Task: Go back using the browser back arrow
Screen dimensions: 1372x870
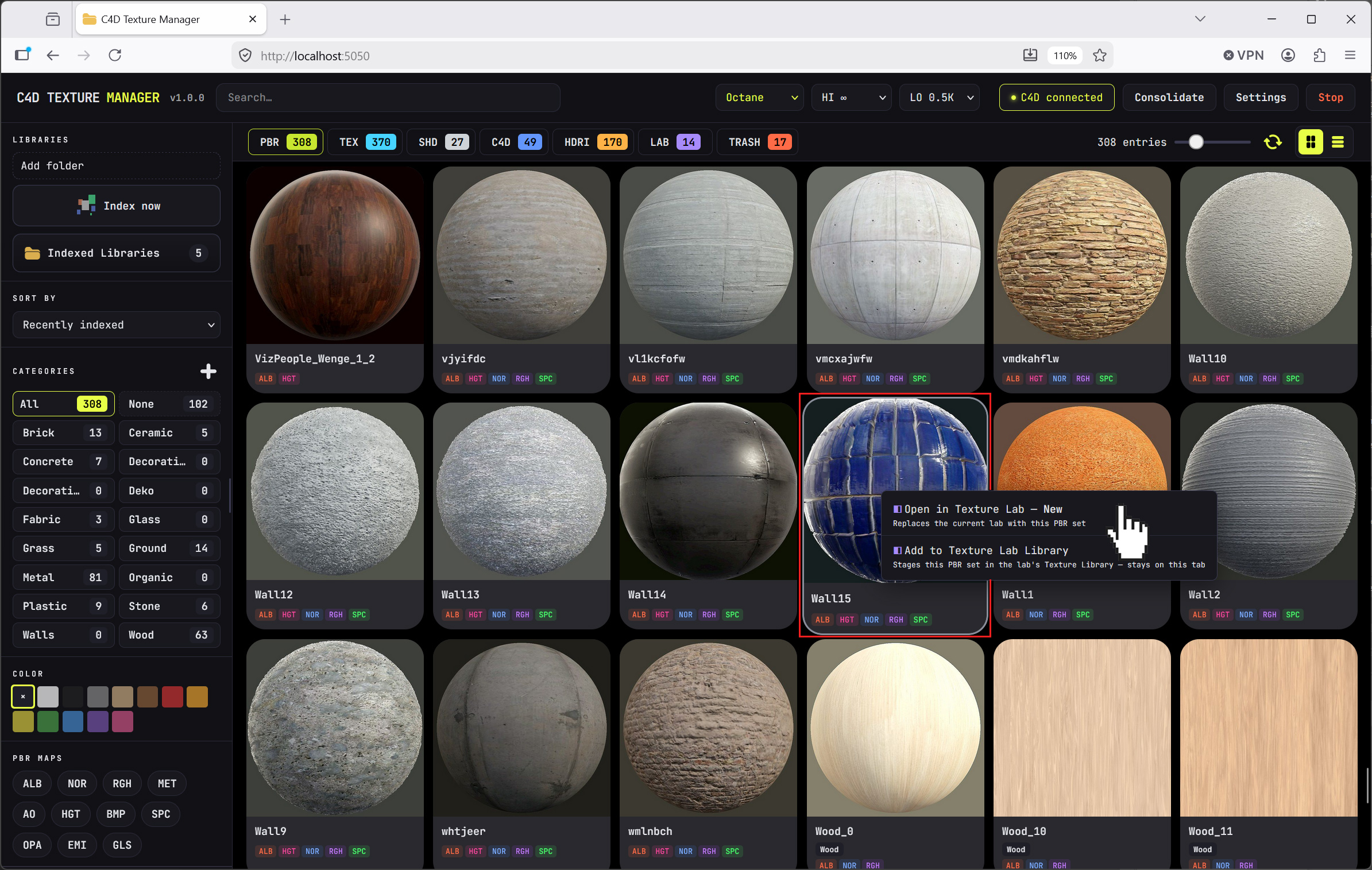Action: [53, 55]
